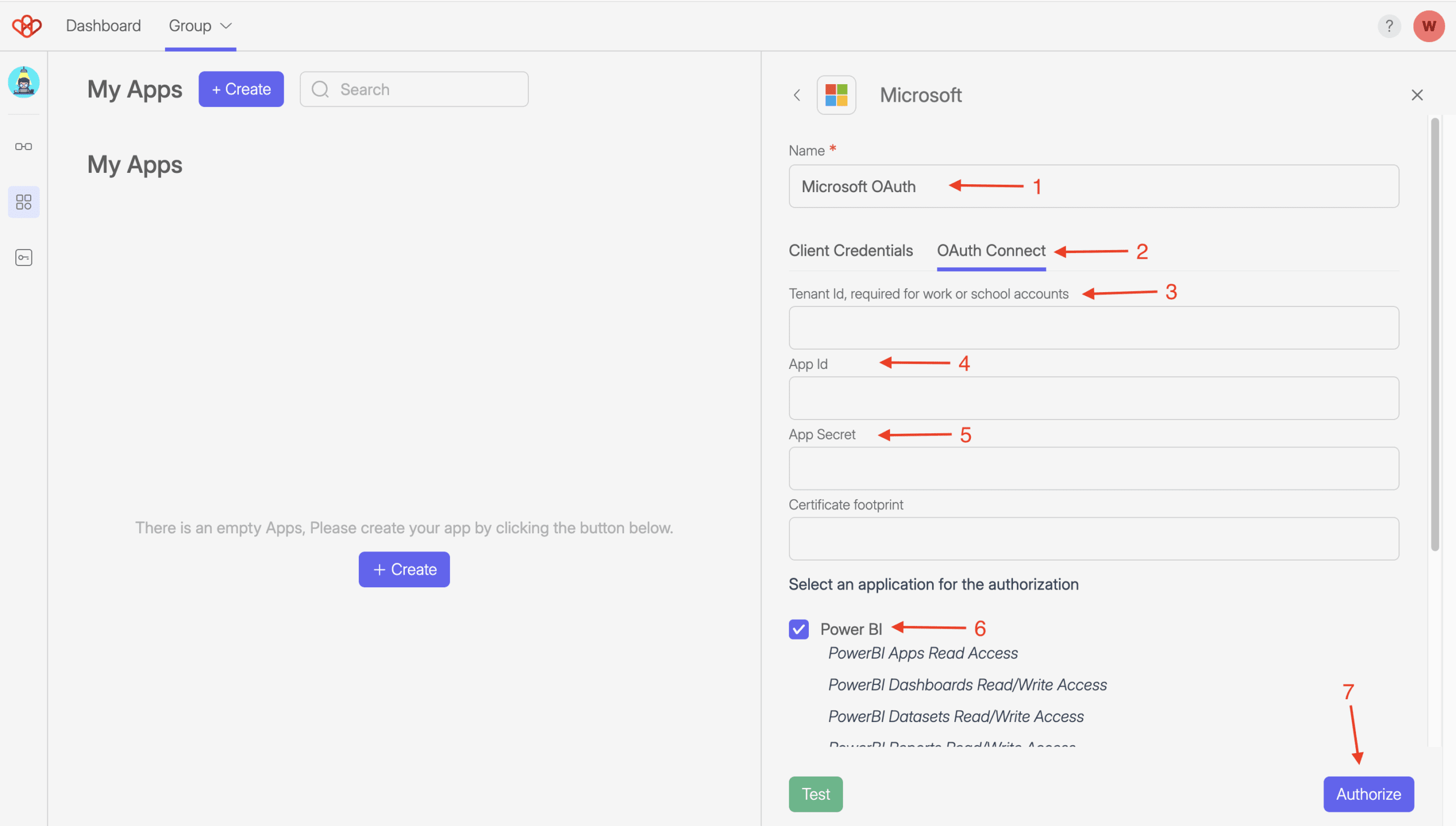Viewport: 1456px width, 826px height.
Task: Open the help question mark icon
Action: coord(1389,26)
